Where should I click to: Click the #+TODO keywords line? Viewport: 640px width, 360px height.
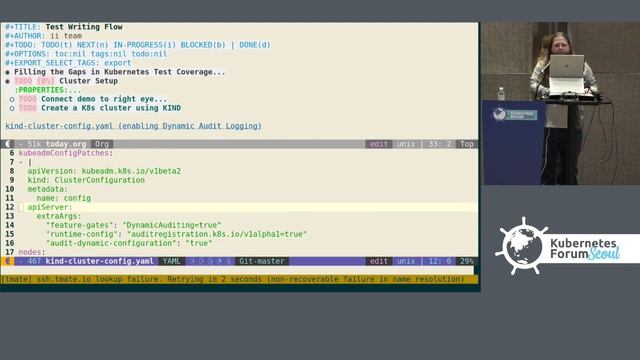pyautogui.click(x=138, y=45)
